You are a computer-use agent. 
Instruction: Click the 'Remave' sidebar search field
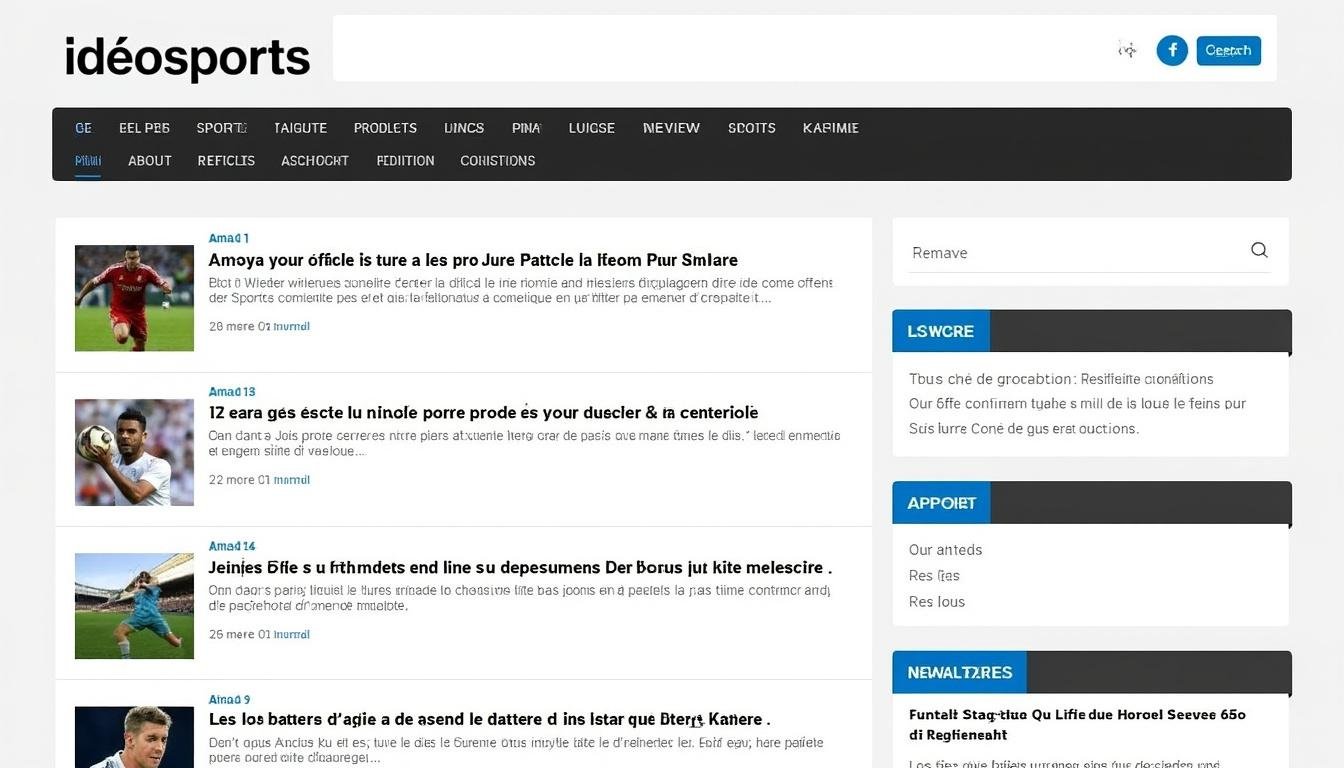1000,252
